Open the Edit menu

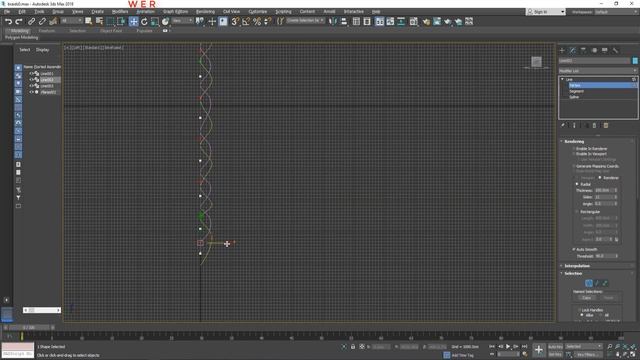click(22, 12)
